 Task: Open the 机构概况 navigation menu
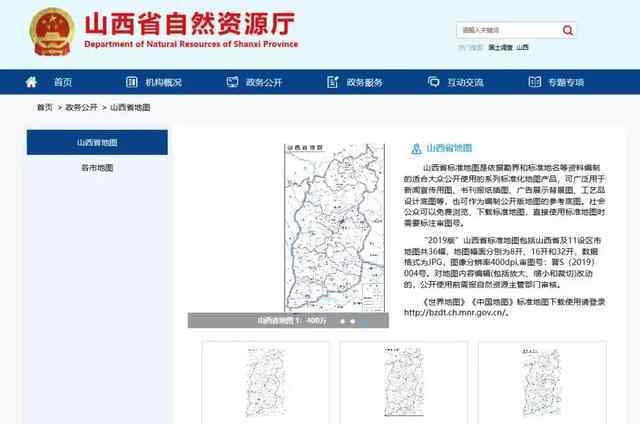coord(164,82)
